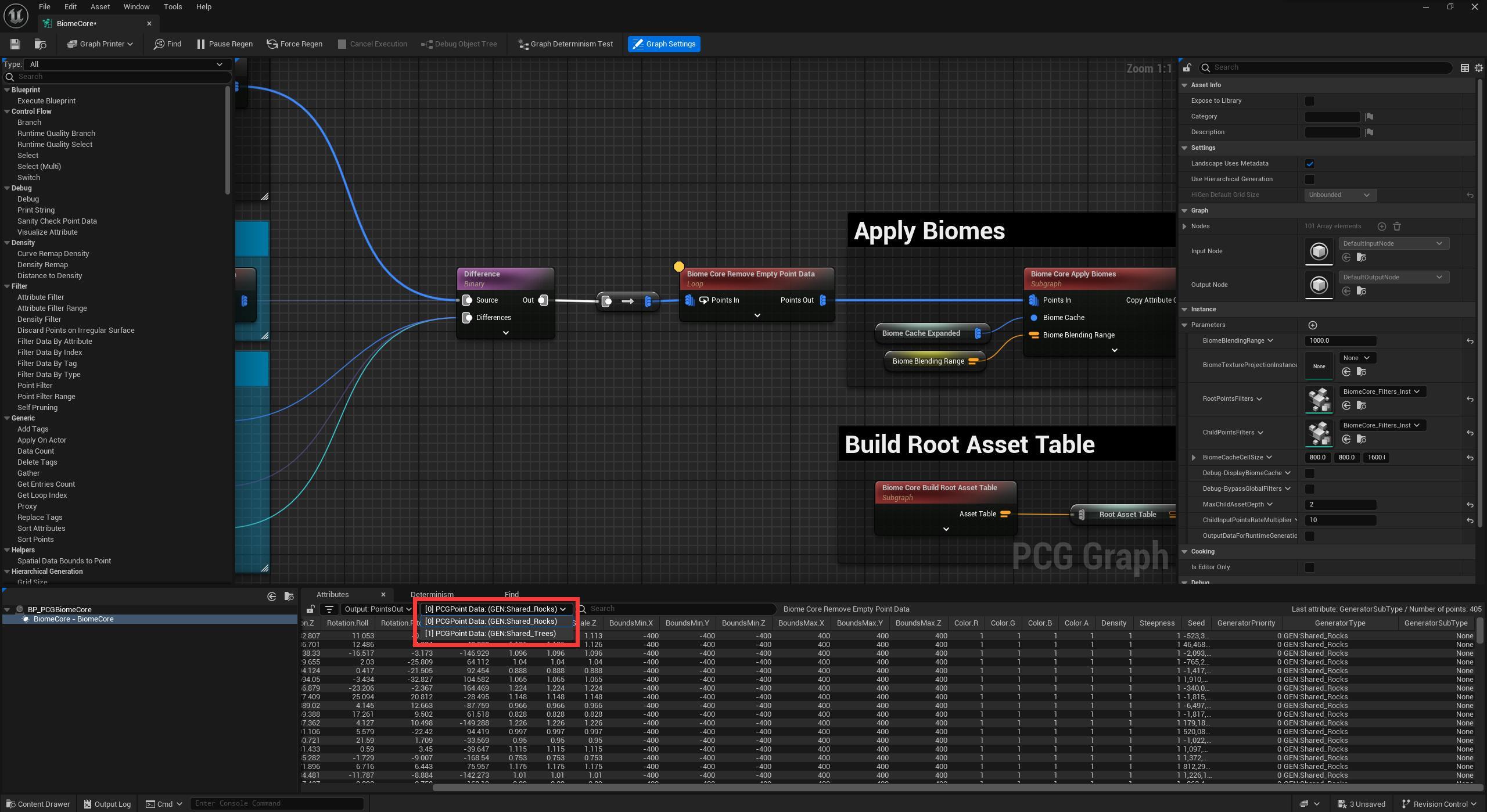The image size is (1487, 812).
Task: Open the Revision Control menu
Action: tap(1439, 804)
